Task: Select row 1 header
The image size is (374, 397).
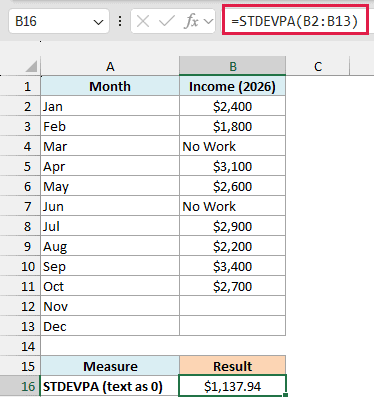Action: click(20, 86)
